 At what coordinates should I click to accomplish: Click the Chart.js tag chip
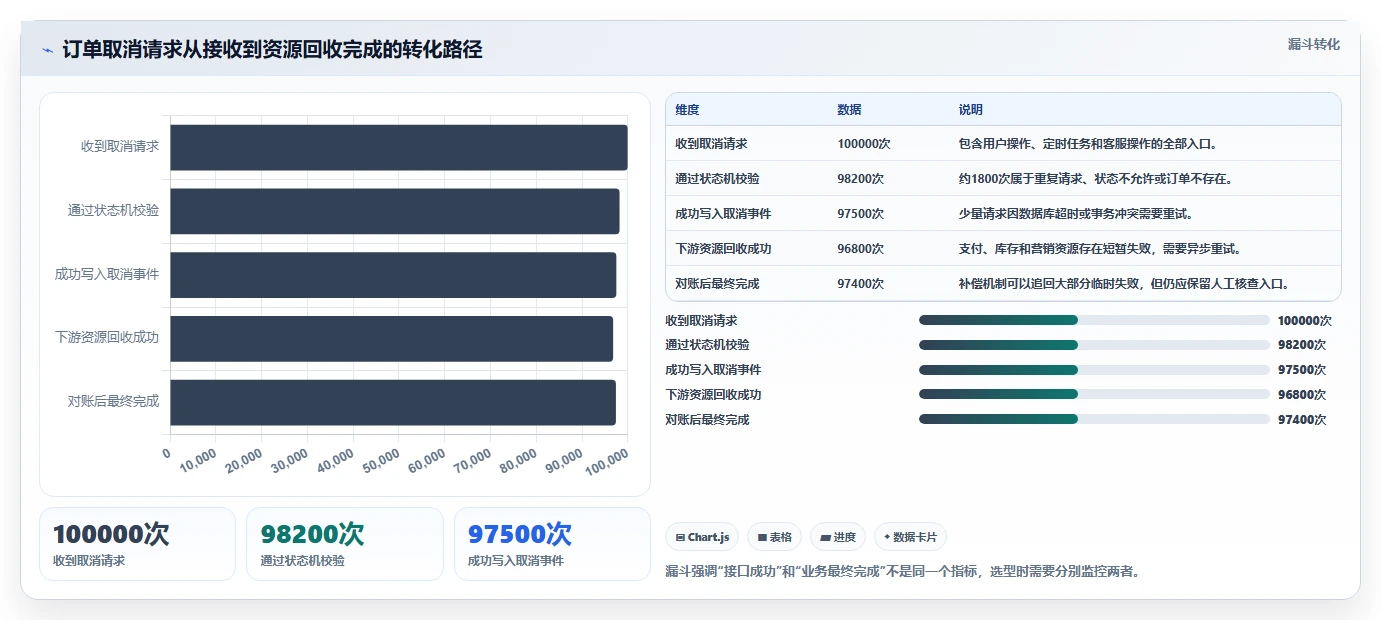click(x=702, y=537)
